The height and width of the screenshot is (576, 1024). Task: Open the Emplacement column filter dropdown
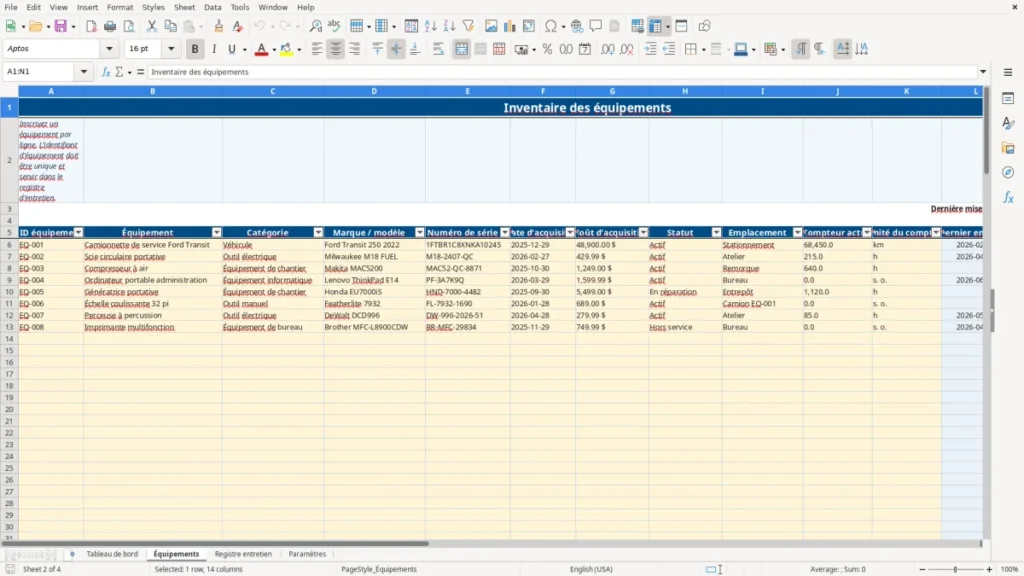(x=797, y=232)
